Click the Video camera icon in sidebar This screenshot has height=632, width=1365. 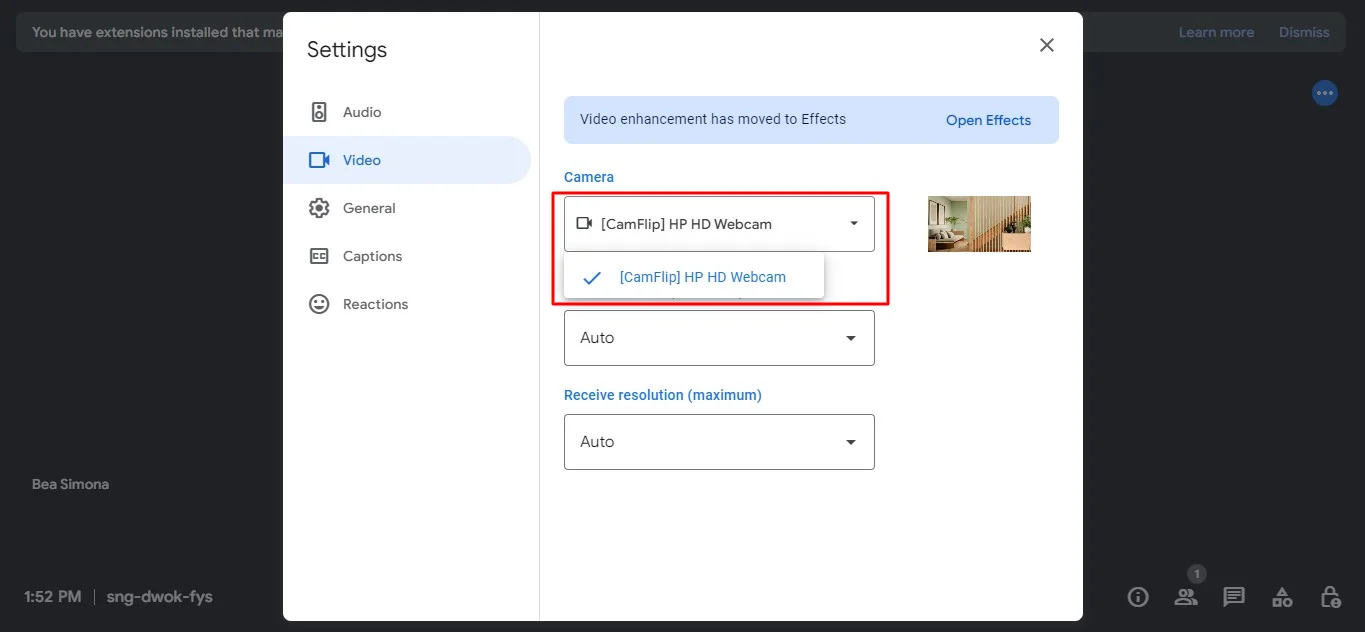coord(319,160)
